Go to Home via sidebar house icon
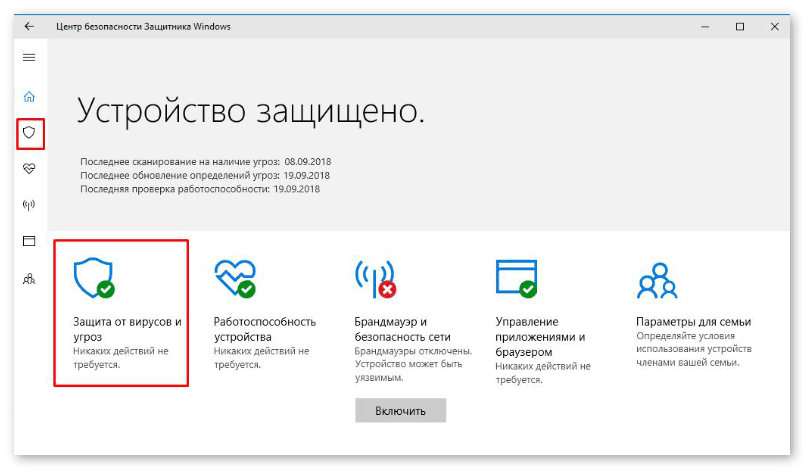 (29, 96)
